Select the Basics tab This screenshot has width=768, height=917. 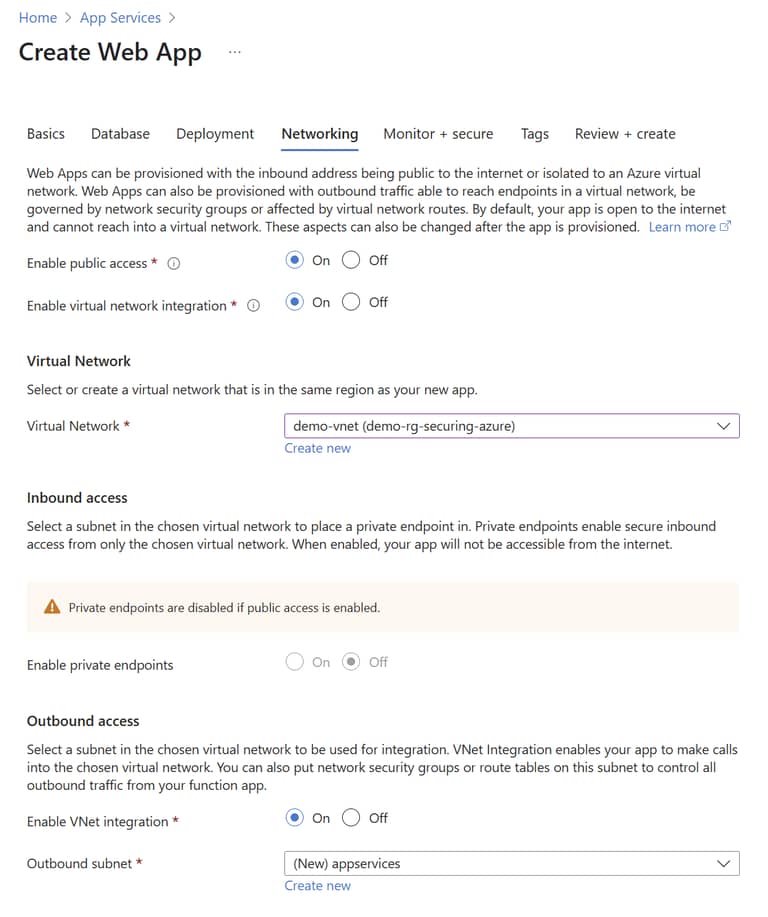[46, 133]
